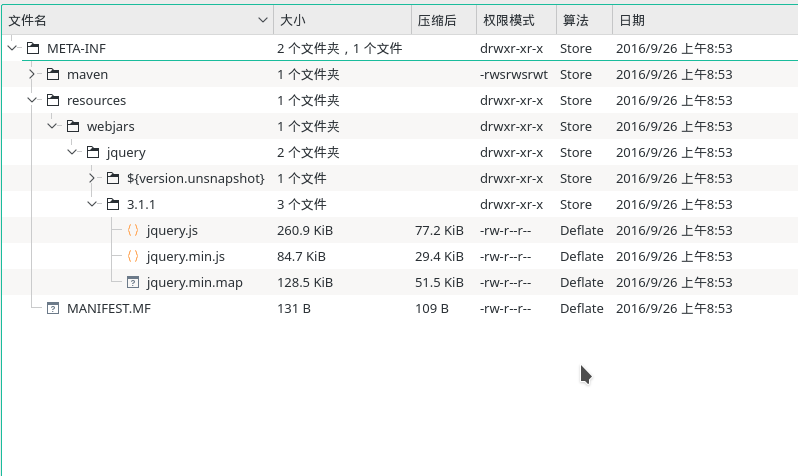The width and height of the screenshot is (798, 476).
Task: Click the date cell in META-INF row
Action: tap(674, 48)
